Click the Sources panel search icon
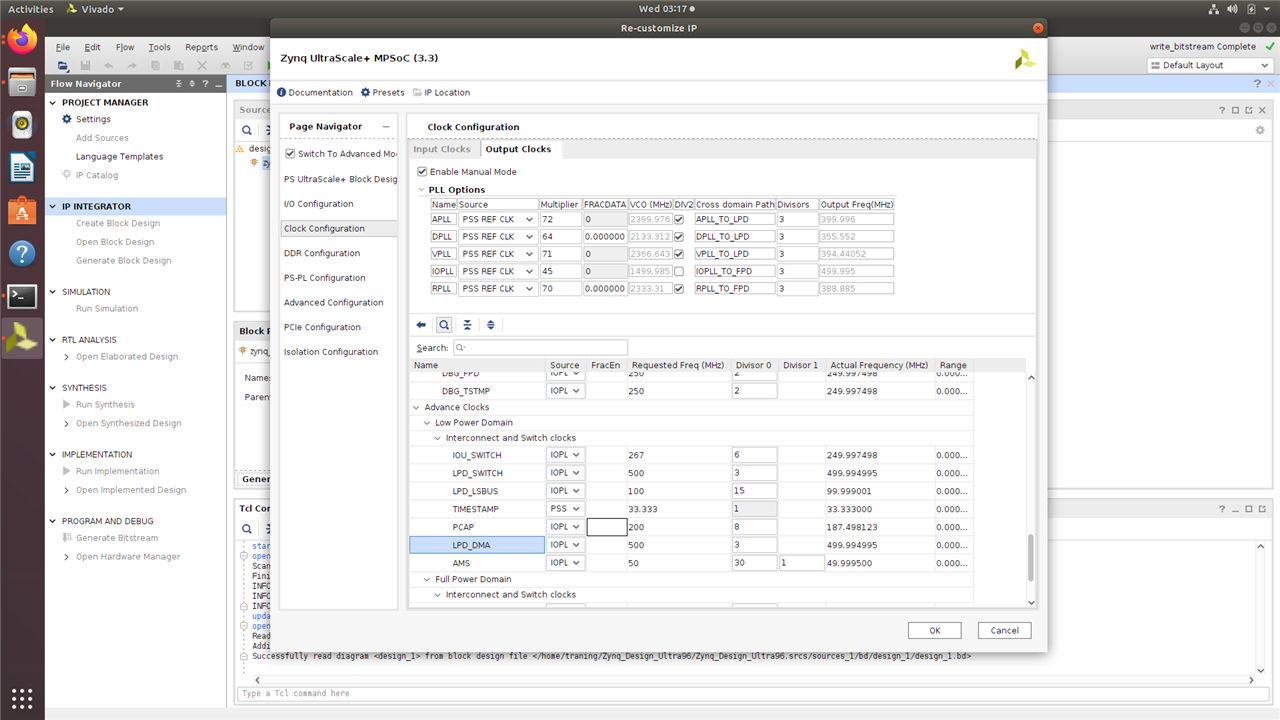Viewport: 1280px width, 720px height. (247, 130)
